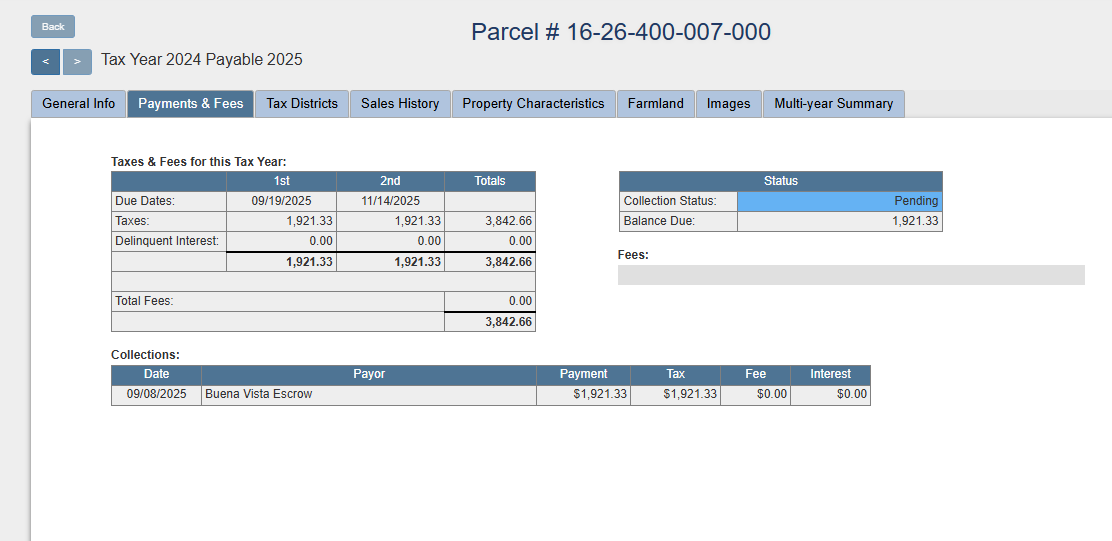
Task: Open the Farmland tab
Action: coord(655,104)
